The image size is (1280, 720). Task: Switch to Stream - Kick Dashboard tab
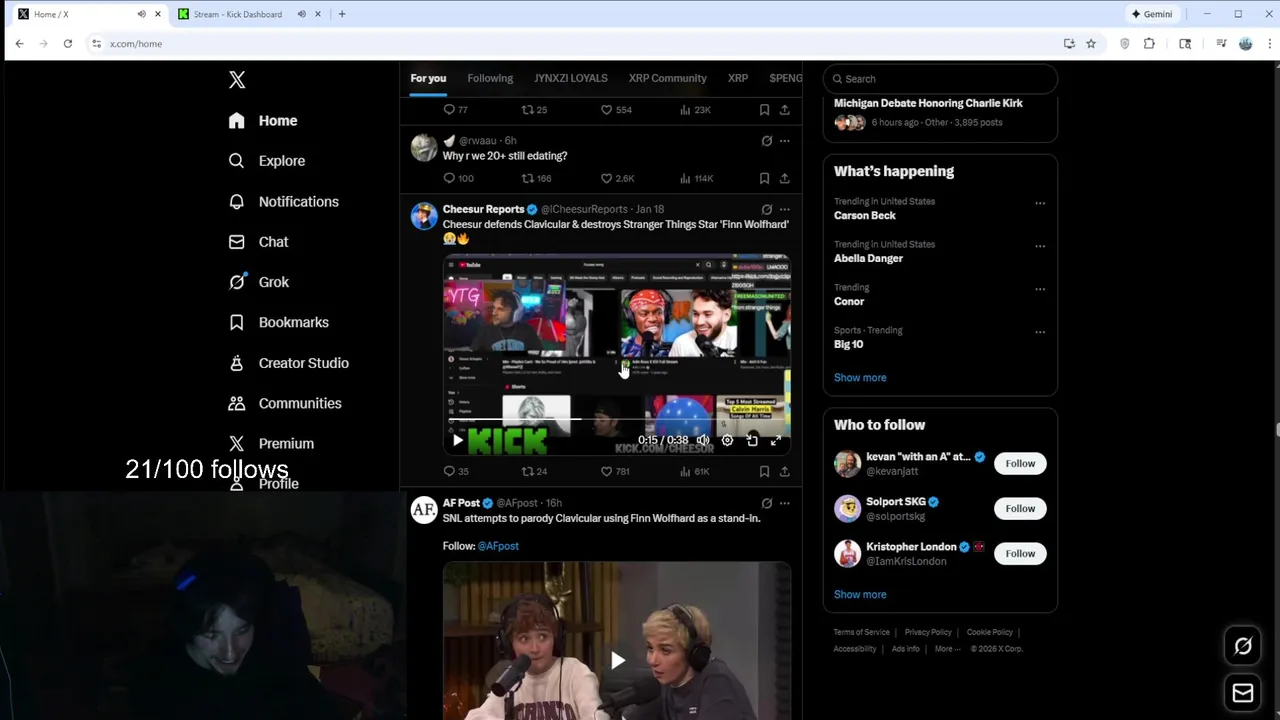[x=238, y=14]
